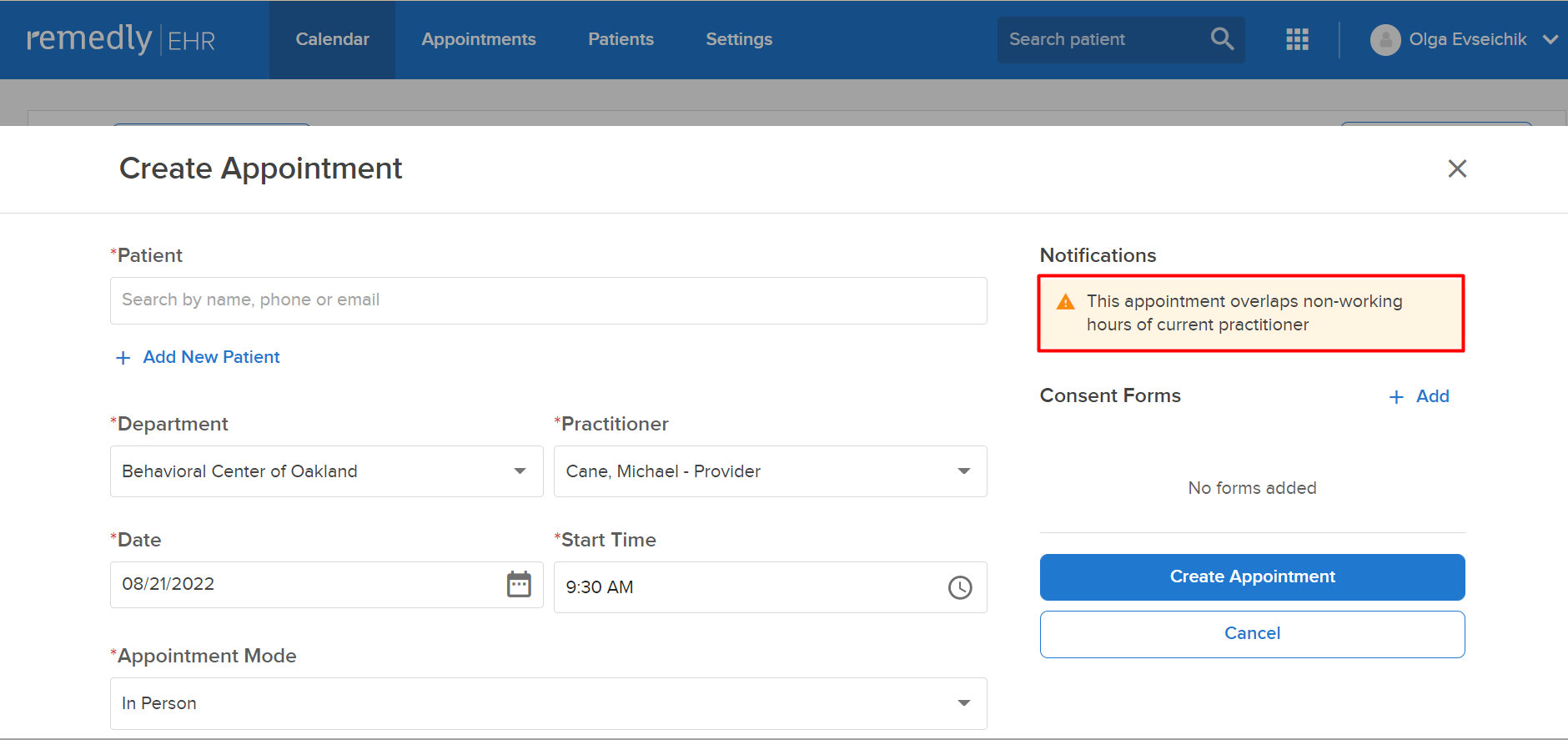Open the calendar date picker icon
1568x740 pixels.
[x=519, y=584]
